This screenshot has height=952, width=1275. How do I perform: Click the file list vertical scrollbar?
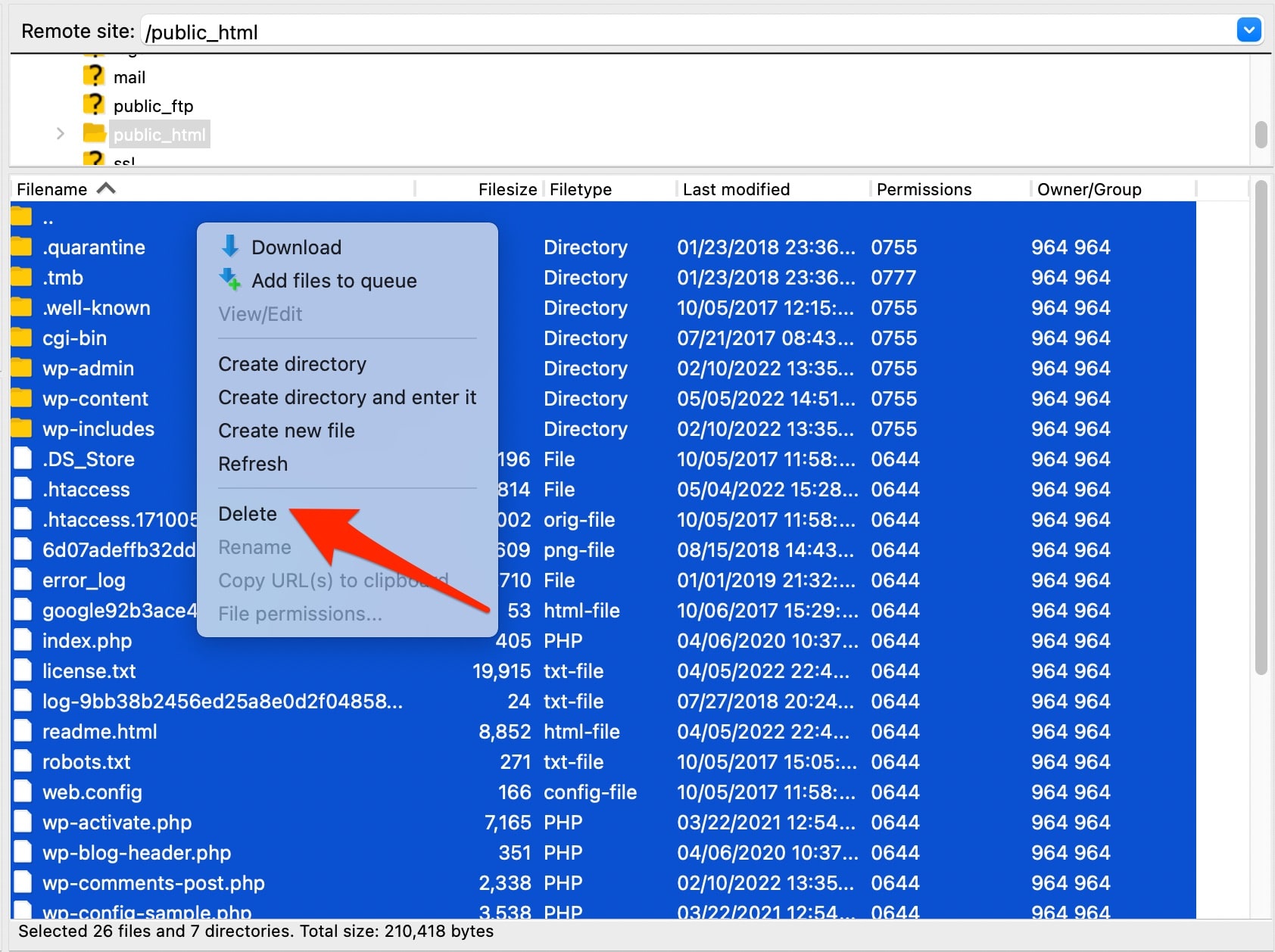click(1261, 428)
